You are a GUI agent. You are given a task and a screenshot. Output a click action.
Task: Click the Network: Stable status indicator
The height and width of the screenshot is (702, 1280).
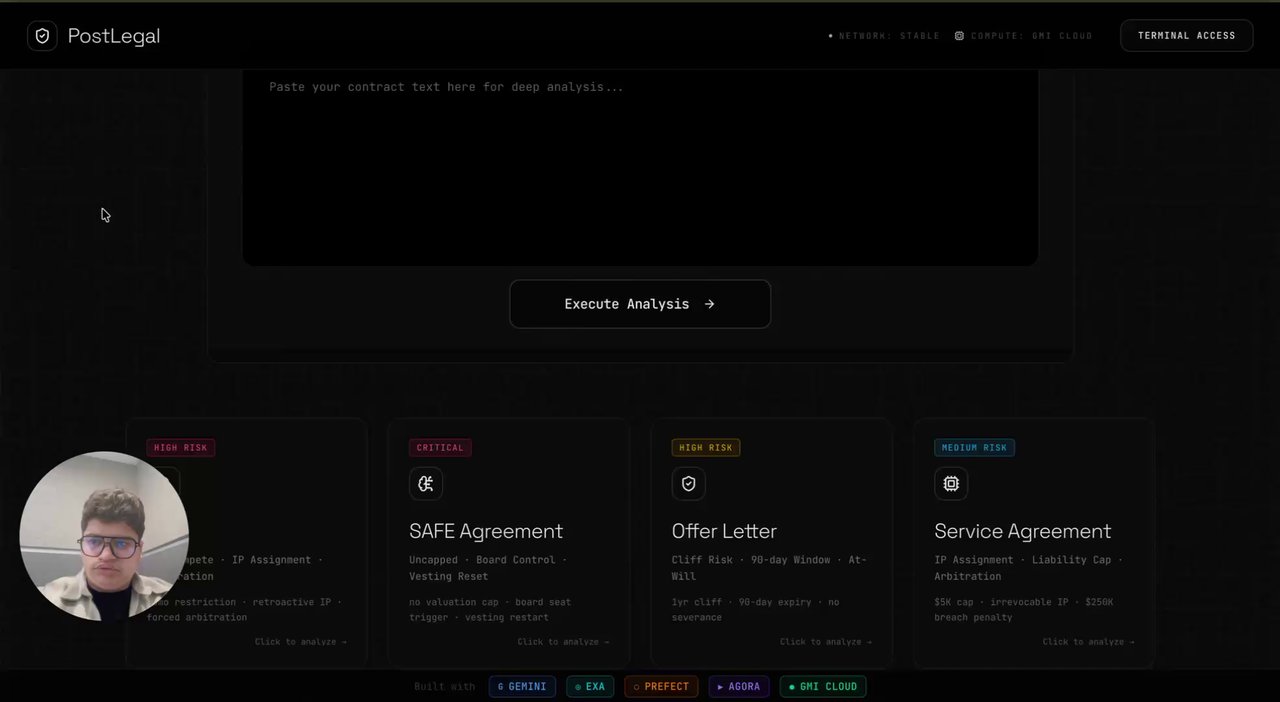(885, 36)
